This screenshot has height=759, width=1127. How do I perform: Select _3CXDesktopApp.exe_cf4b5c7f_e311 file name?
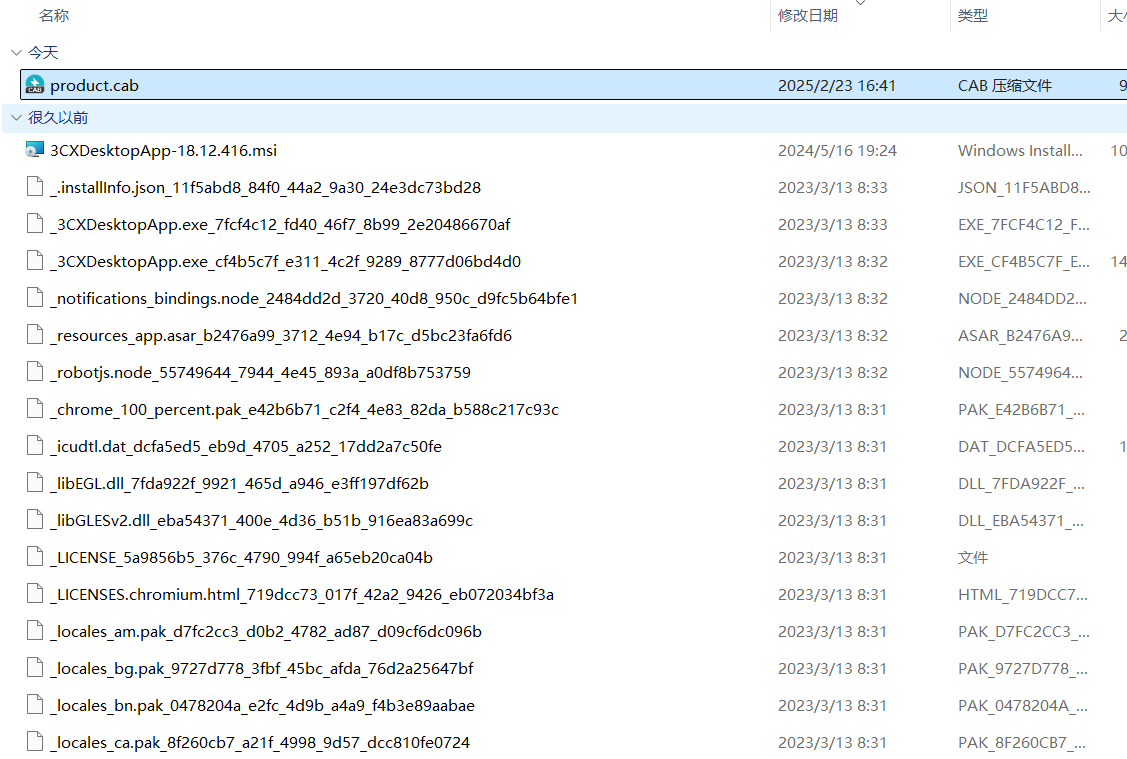pos(285,262)
